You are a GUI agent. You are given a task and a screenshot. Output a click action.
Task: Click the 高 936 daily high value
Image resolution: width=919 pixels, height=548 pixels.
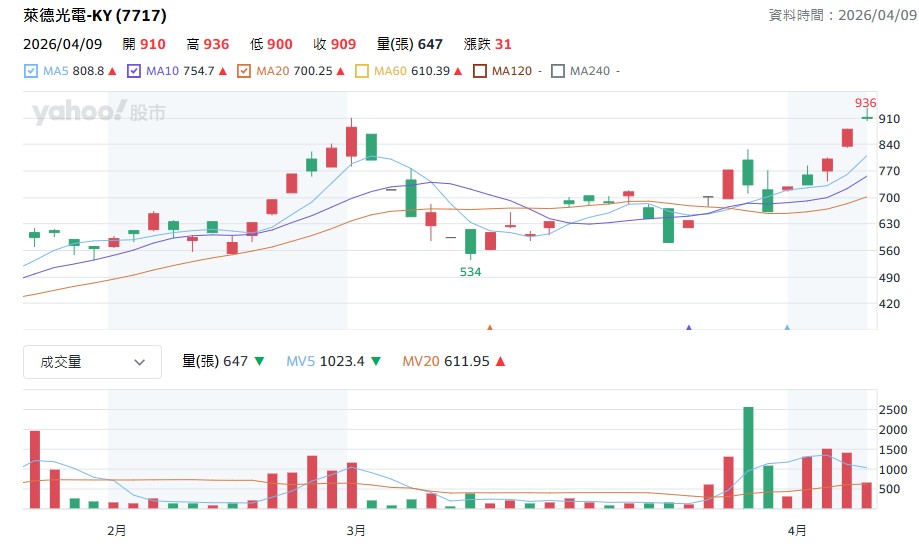coord(207,44)
